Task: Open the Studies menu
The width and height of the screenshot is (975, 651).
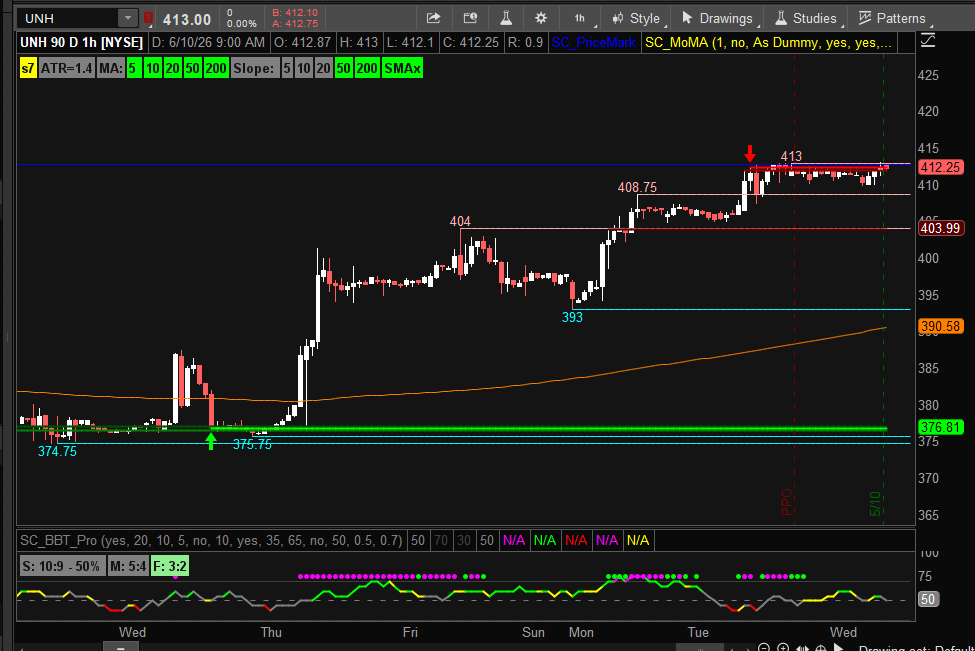Action: coord(806,18)
